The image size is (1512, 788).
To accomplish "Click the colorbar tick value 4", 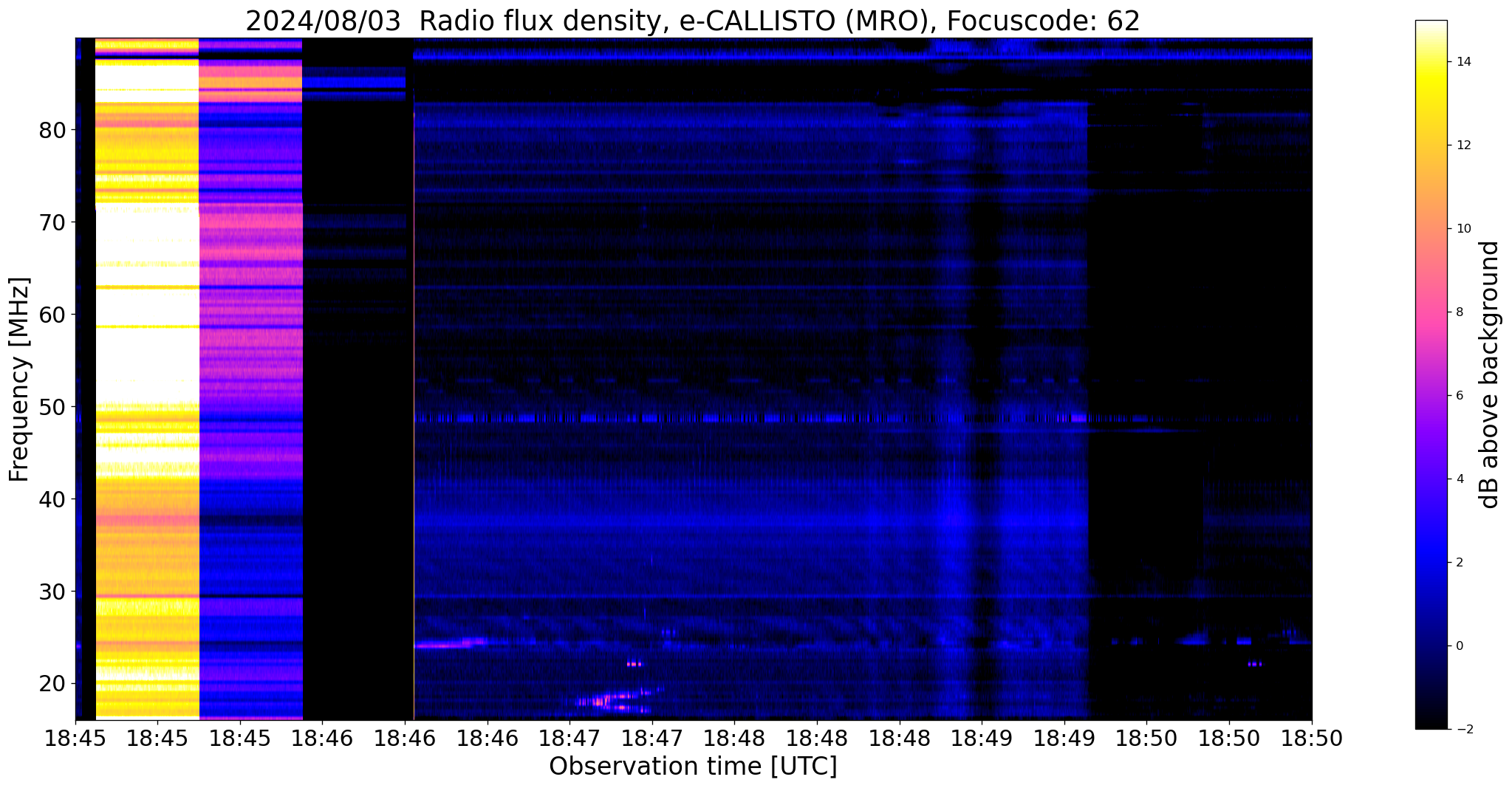I will (x=1459, y=479).
